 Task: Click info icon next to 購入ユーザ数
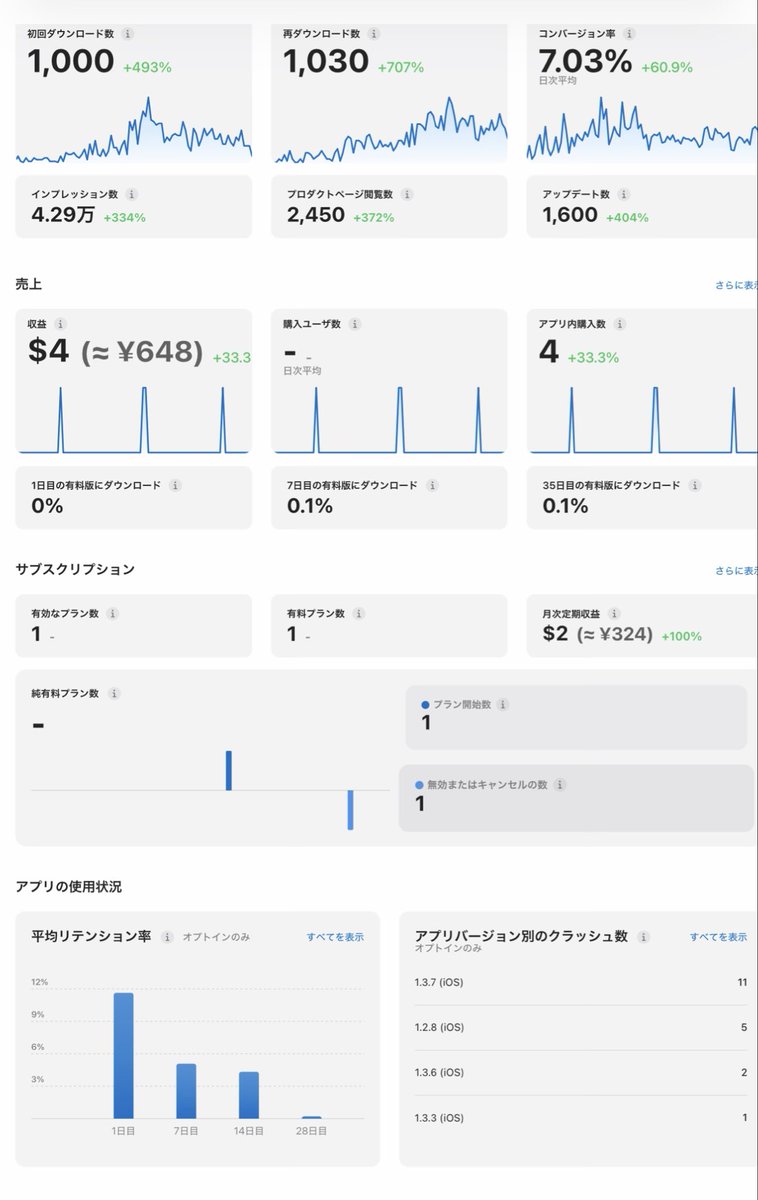click(x=355, y=324)
